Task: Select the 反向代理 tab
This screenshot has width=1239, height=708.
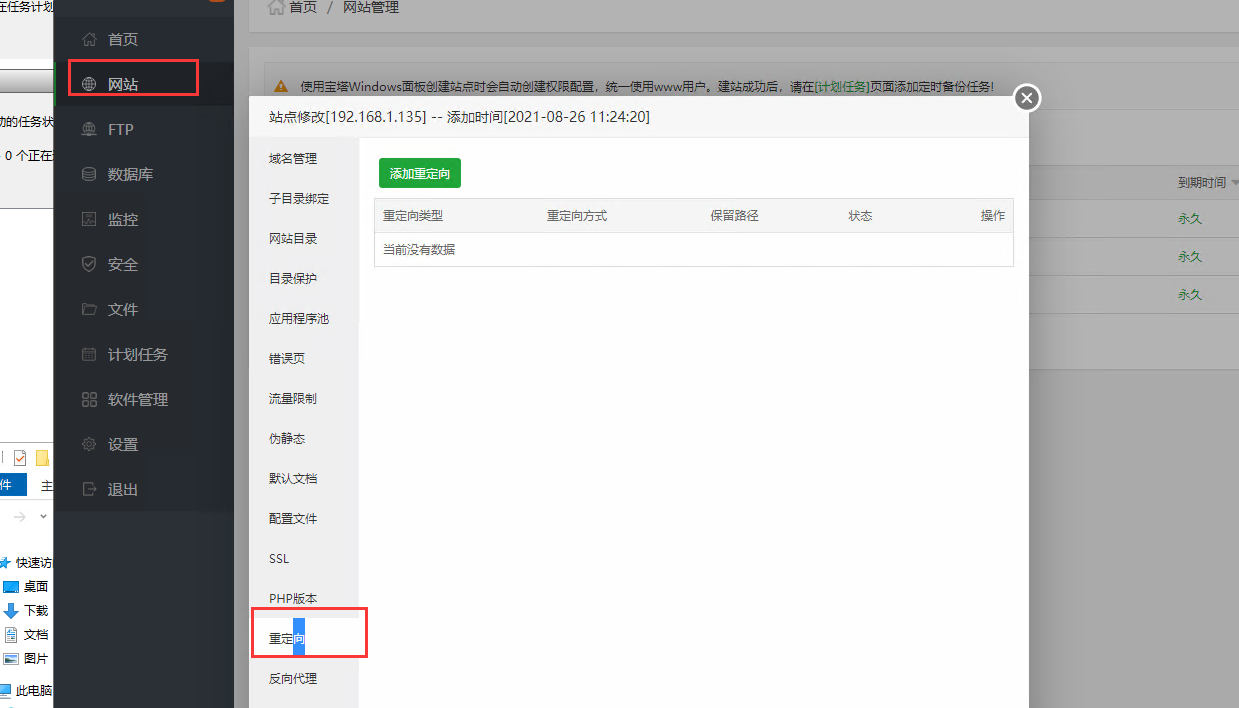Action: pos(293,679)
